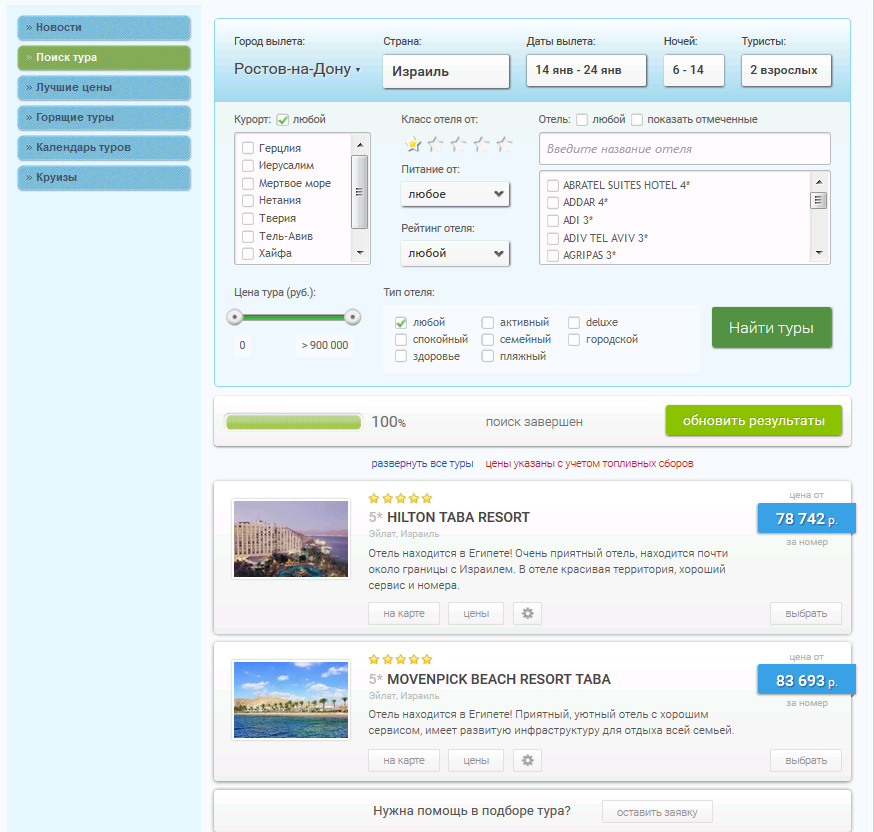Check ABRATEL SUITES HOTEL 4* hotel
The width and height of the screenshot is (874, 832).
[x=553, y=186]
